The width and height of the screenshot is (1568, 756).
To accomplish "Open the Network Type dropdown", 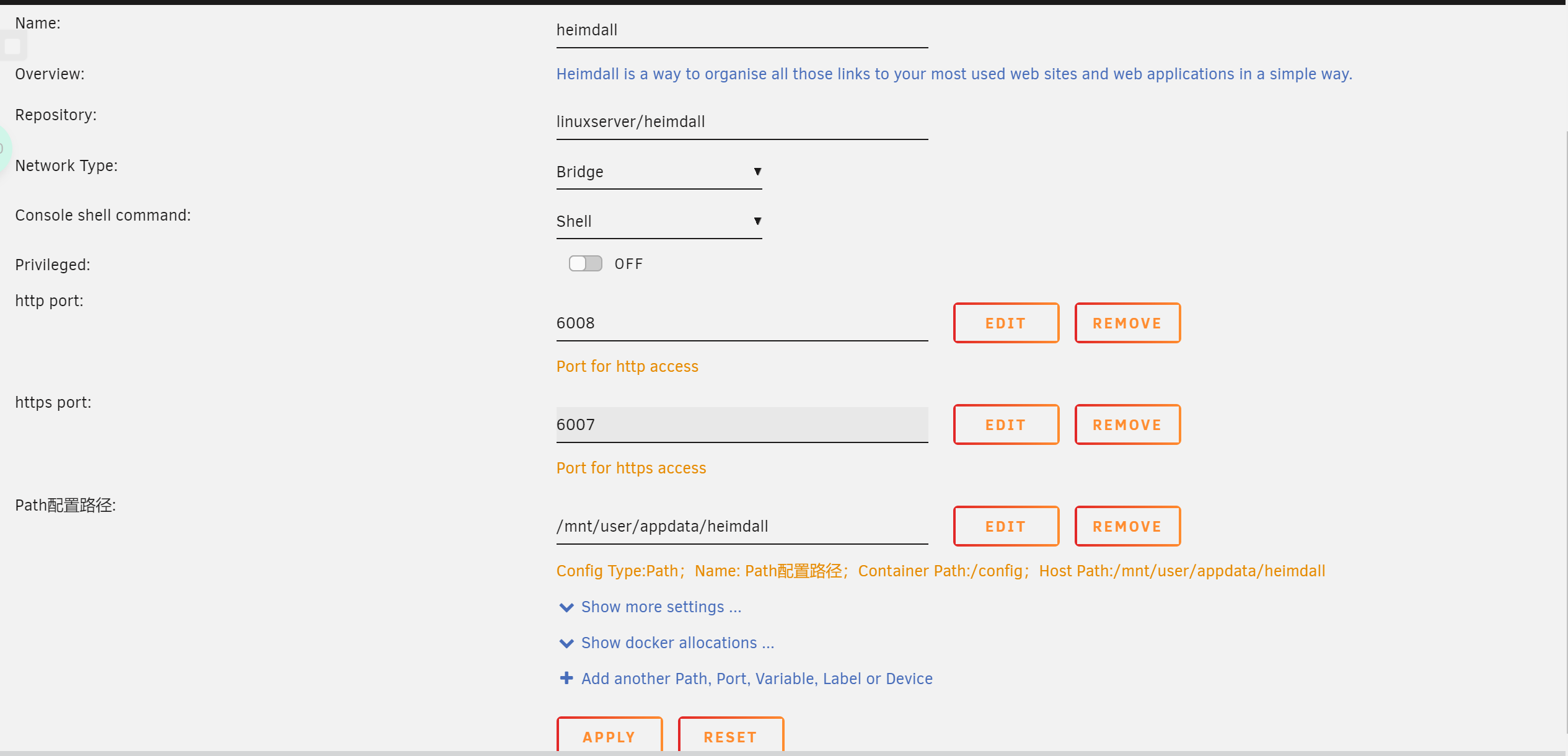I will (659, 172).
